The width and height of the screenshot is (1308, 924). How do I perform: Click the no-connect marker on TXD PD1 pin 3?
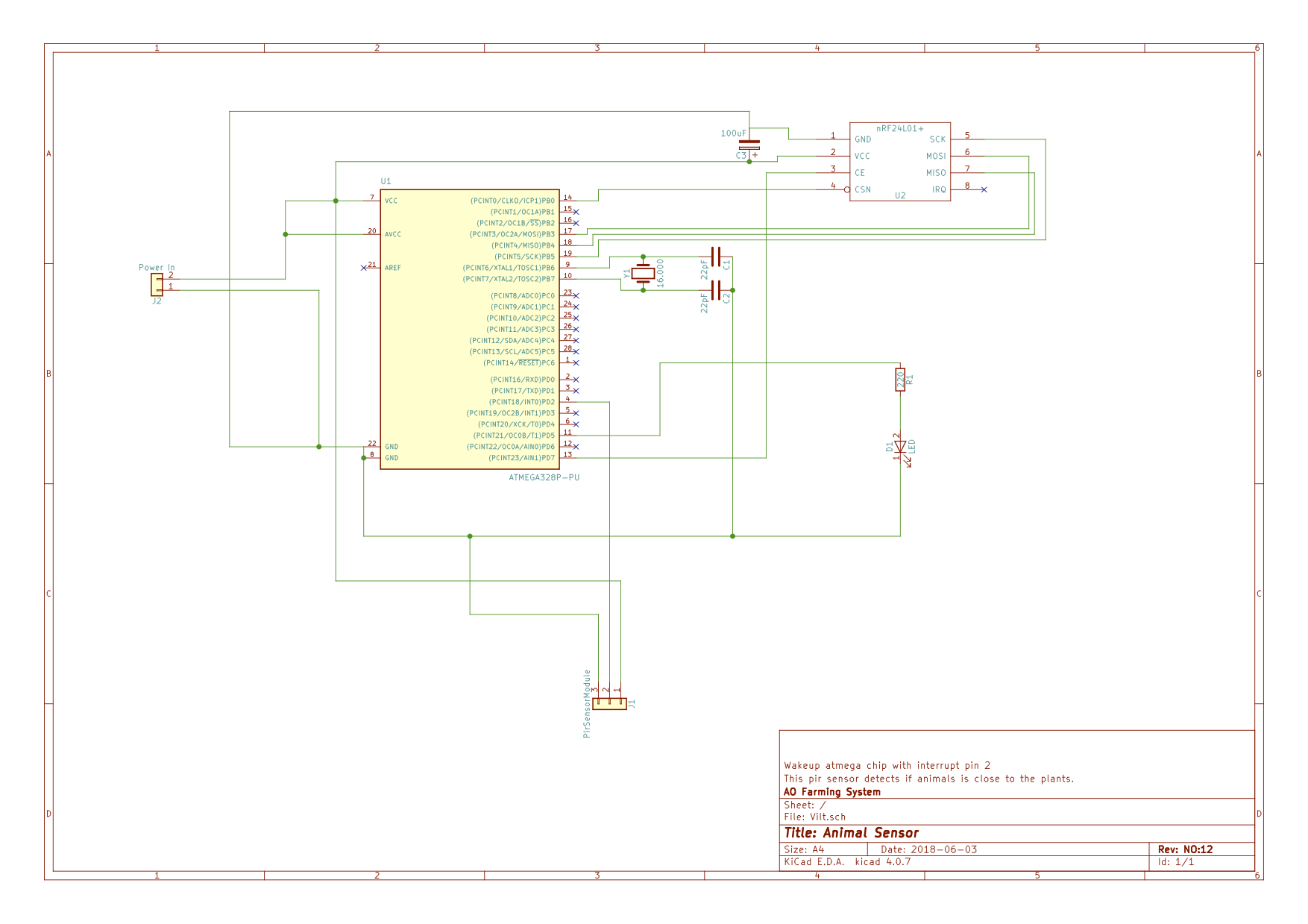[x=576, y=391]
